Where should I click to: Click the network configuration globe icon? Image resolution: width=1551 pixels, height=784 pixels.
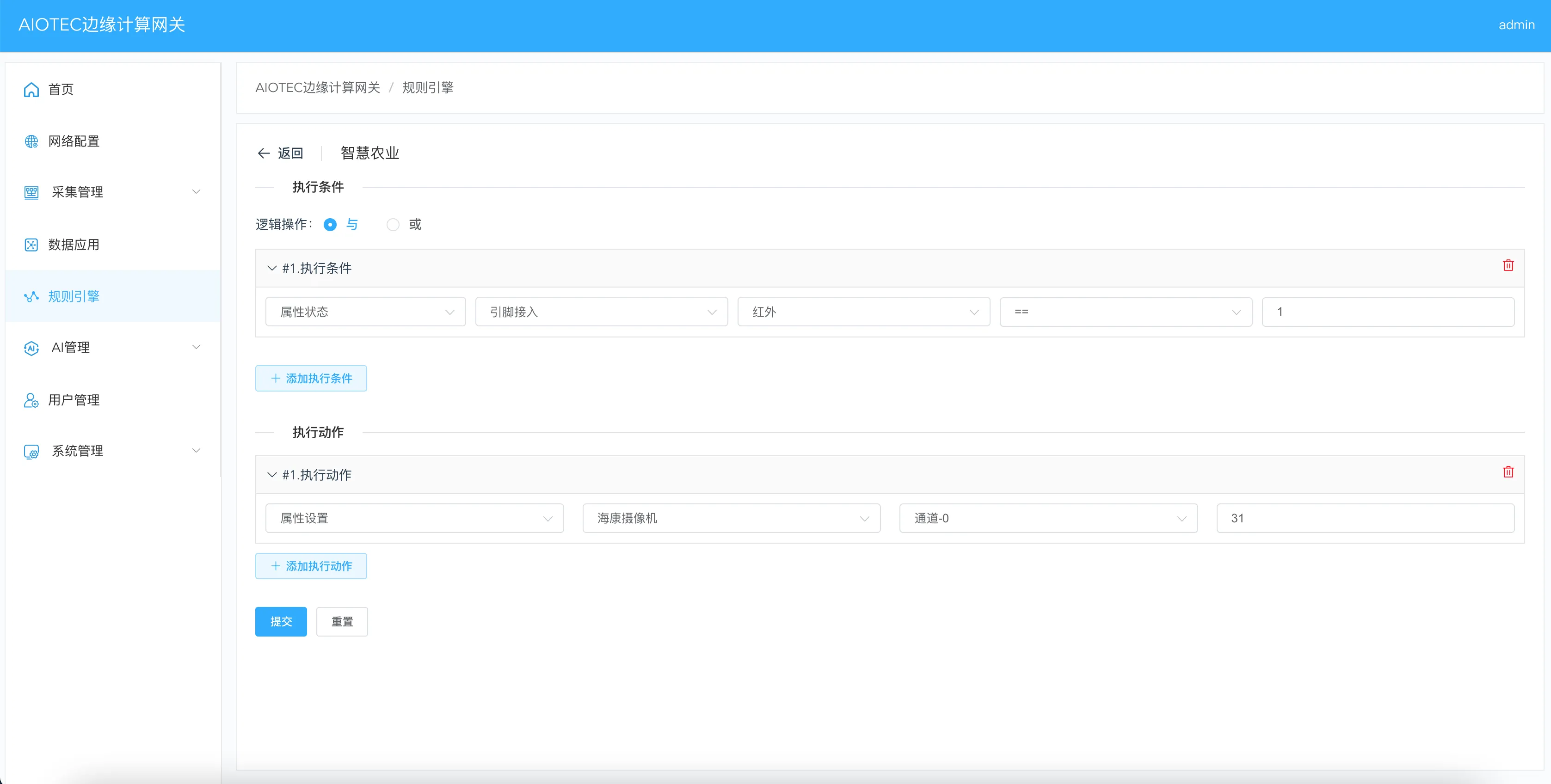click(31, 141)
